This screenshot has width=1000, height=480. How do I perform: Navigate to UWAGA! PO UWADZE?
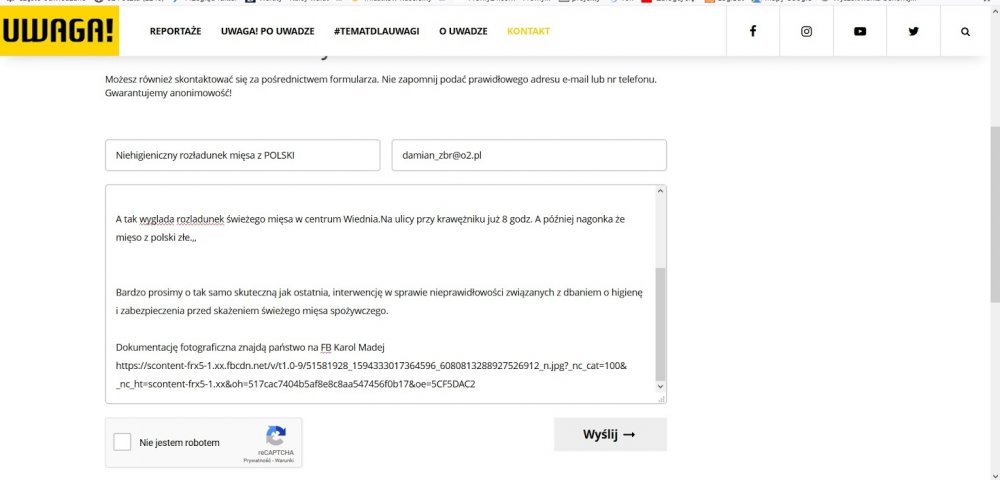click(268, 31)
